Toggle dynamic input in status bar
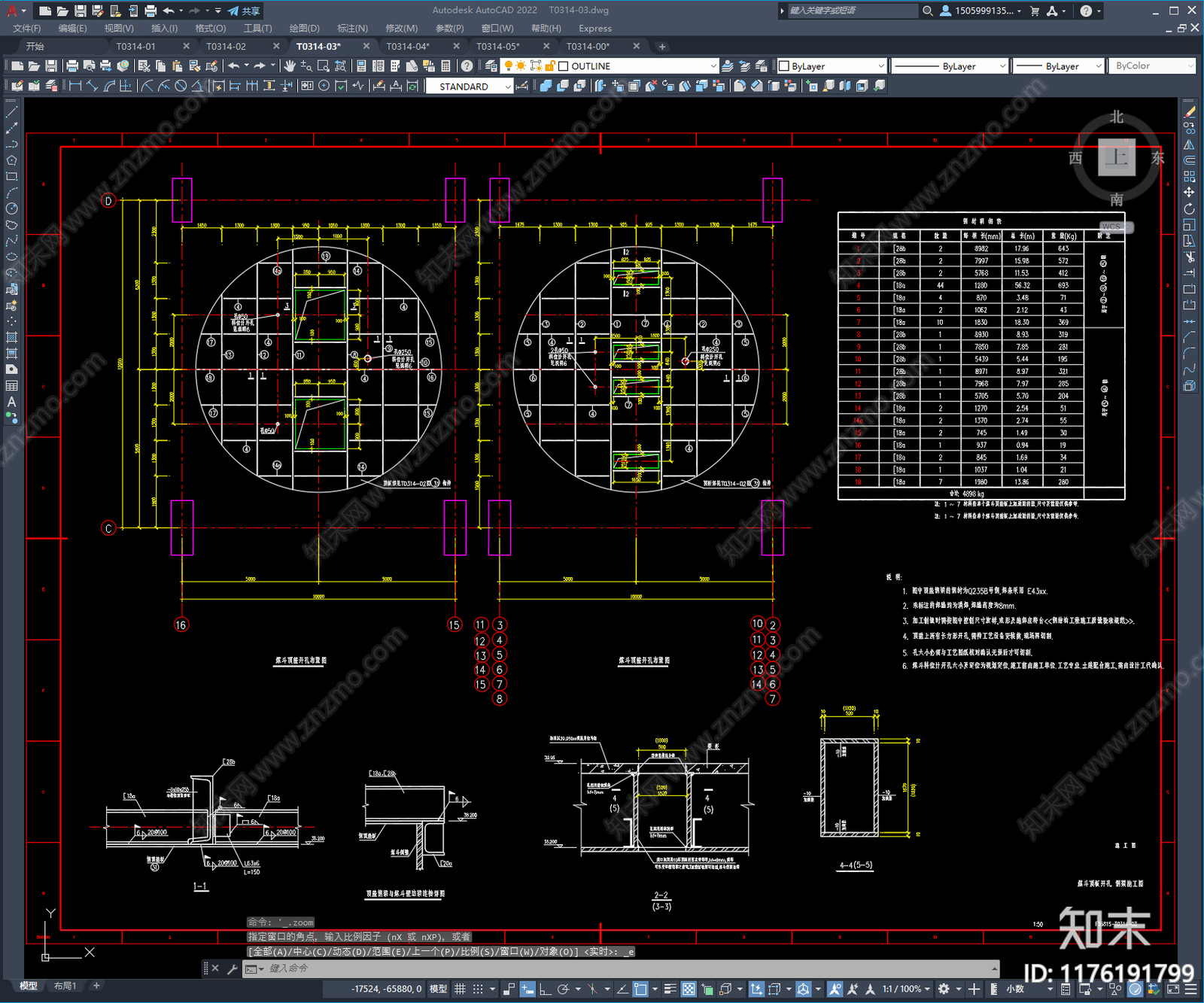The image size is (1204, 1003). coord(528,989)
